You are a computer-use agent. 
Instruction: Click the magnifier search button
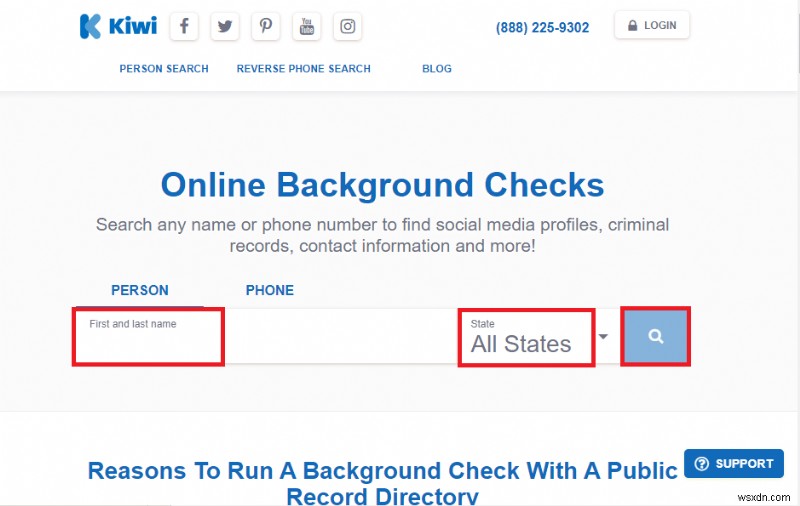pos(656,336)
